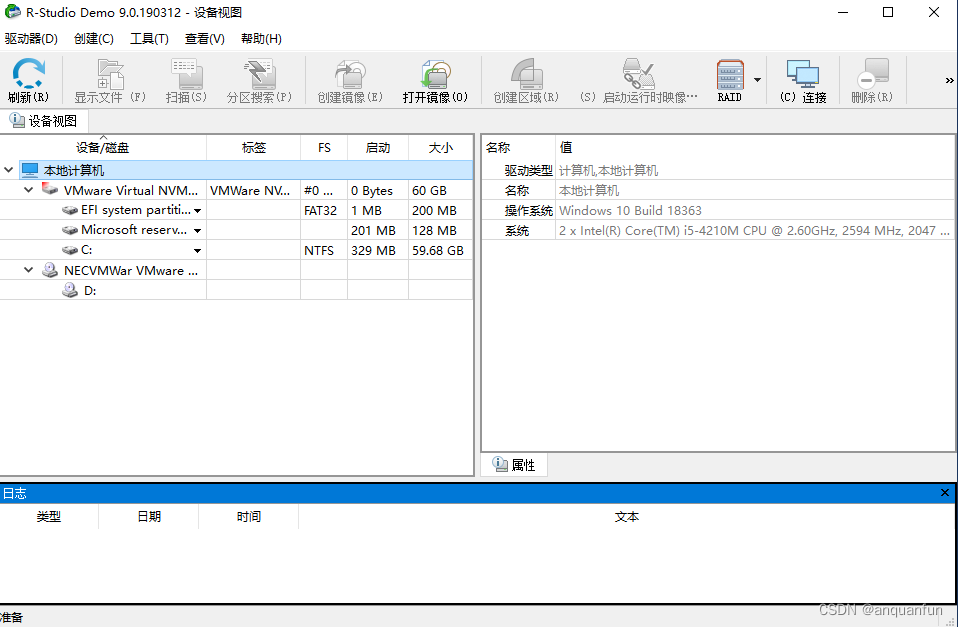Open the RAID dropdown arrow
This screenshot has height=627, width=958.
[x=758, y=80]
